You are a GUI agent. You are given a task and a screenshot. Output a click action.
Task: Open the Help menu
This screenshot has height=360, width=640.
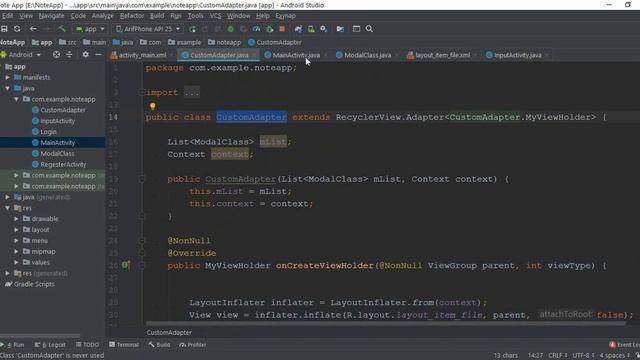(262, 16)
